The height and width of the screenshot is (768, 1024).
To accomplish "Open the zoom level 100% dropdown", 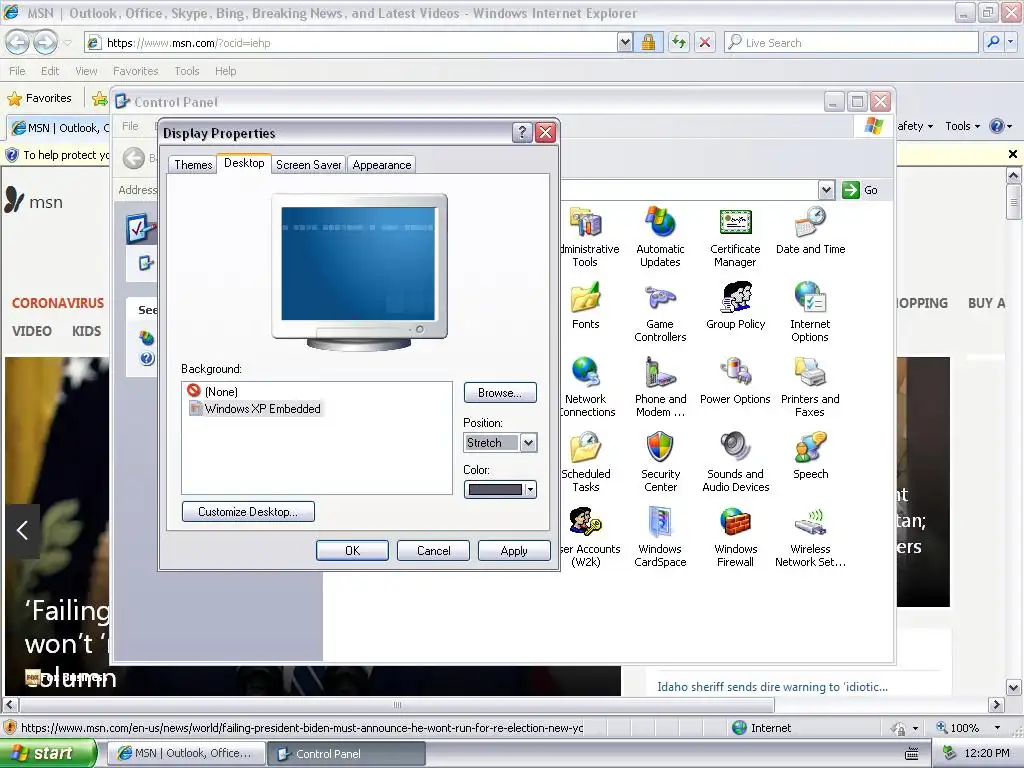I will point(997,728).
